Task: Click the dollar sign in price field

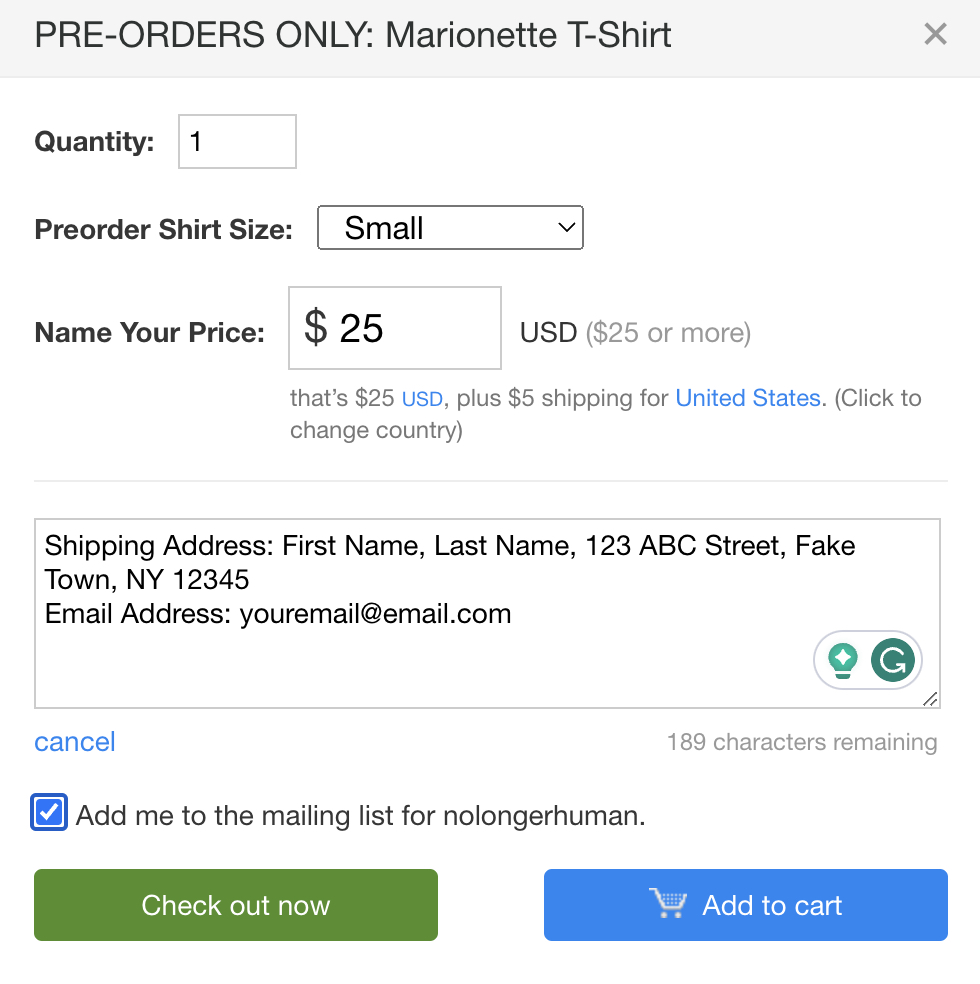Action: 315,328
